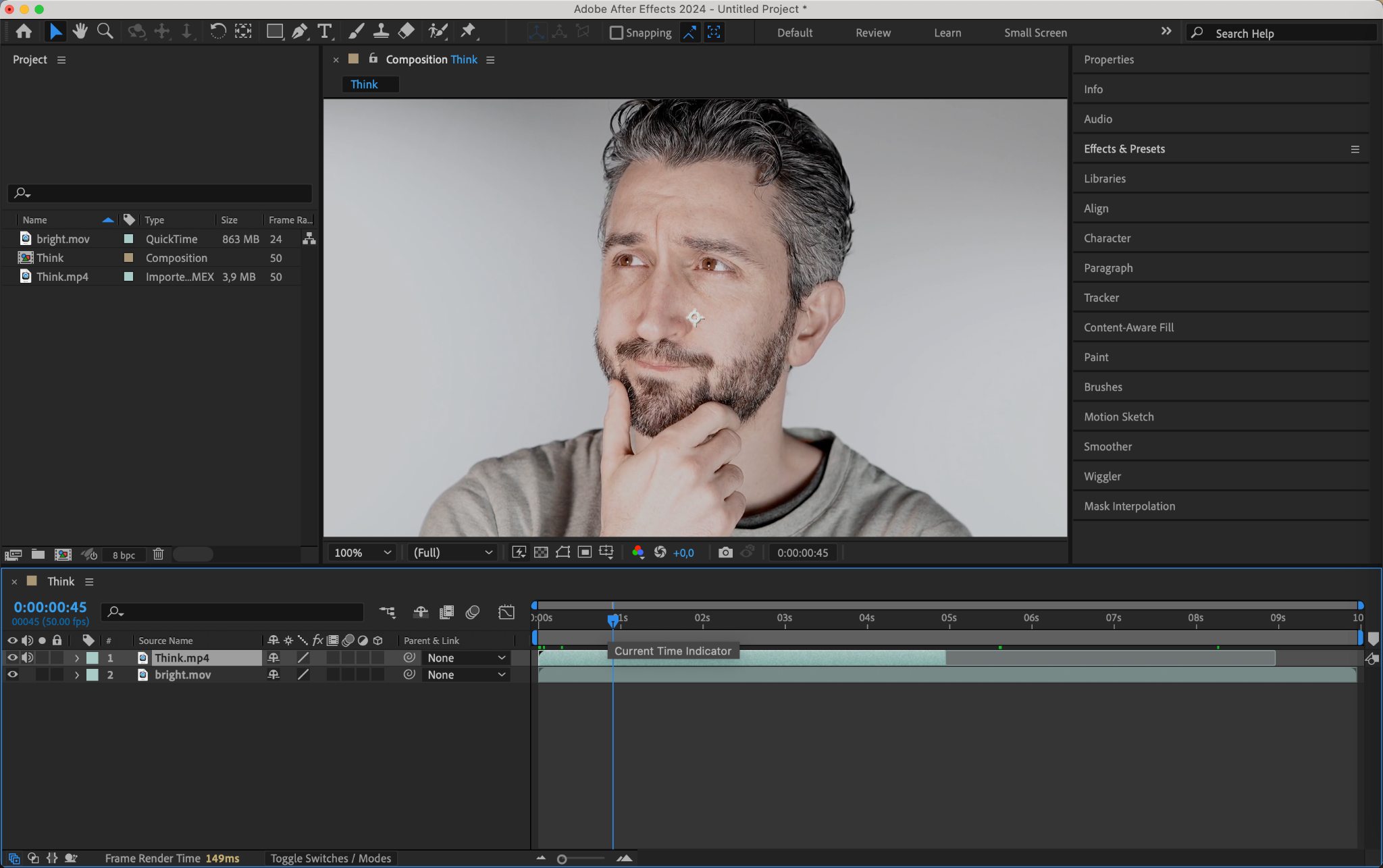The width and height of the screenshot is (1383, 868).
Task: Expand the Think.mp4 layer properties
Action: [77, 658]
